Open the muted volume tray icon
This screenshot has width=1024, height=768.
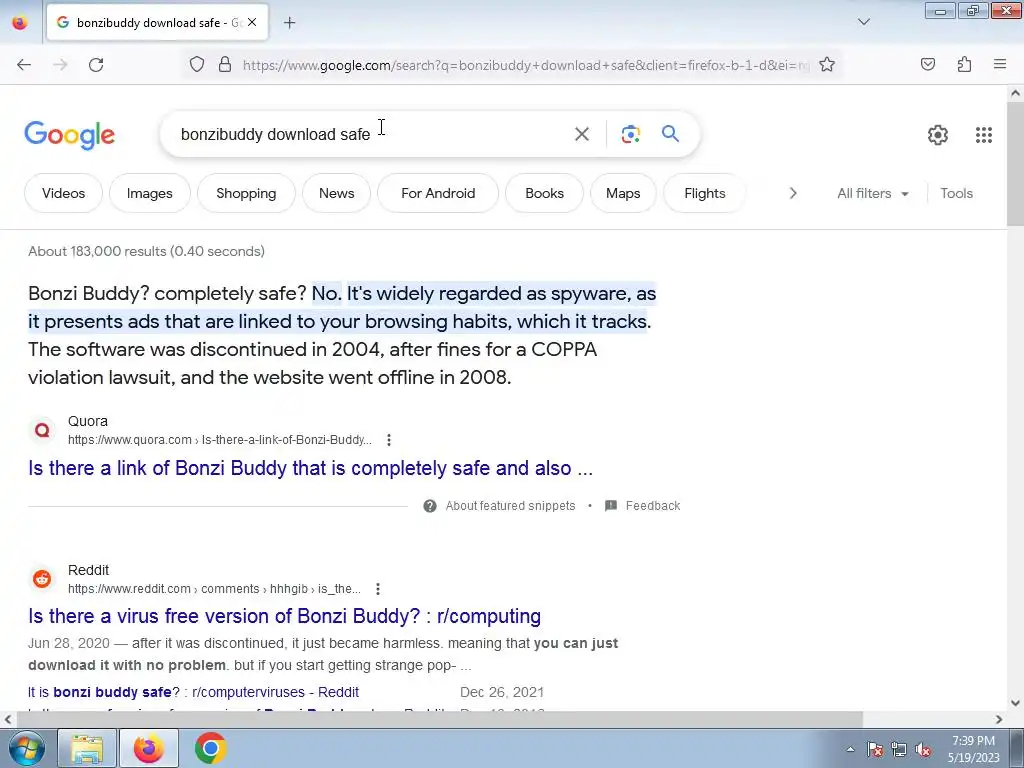tap(923, 750)
